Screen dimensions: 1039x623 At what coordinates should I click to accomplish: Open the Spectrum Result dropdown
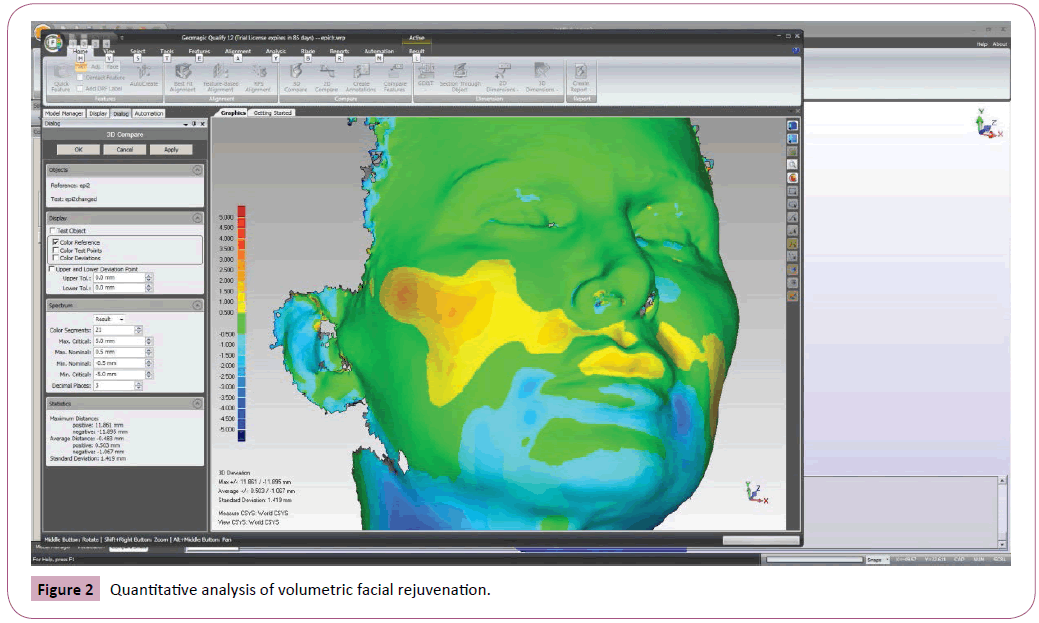[x=110, y=319]
